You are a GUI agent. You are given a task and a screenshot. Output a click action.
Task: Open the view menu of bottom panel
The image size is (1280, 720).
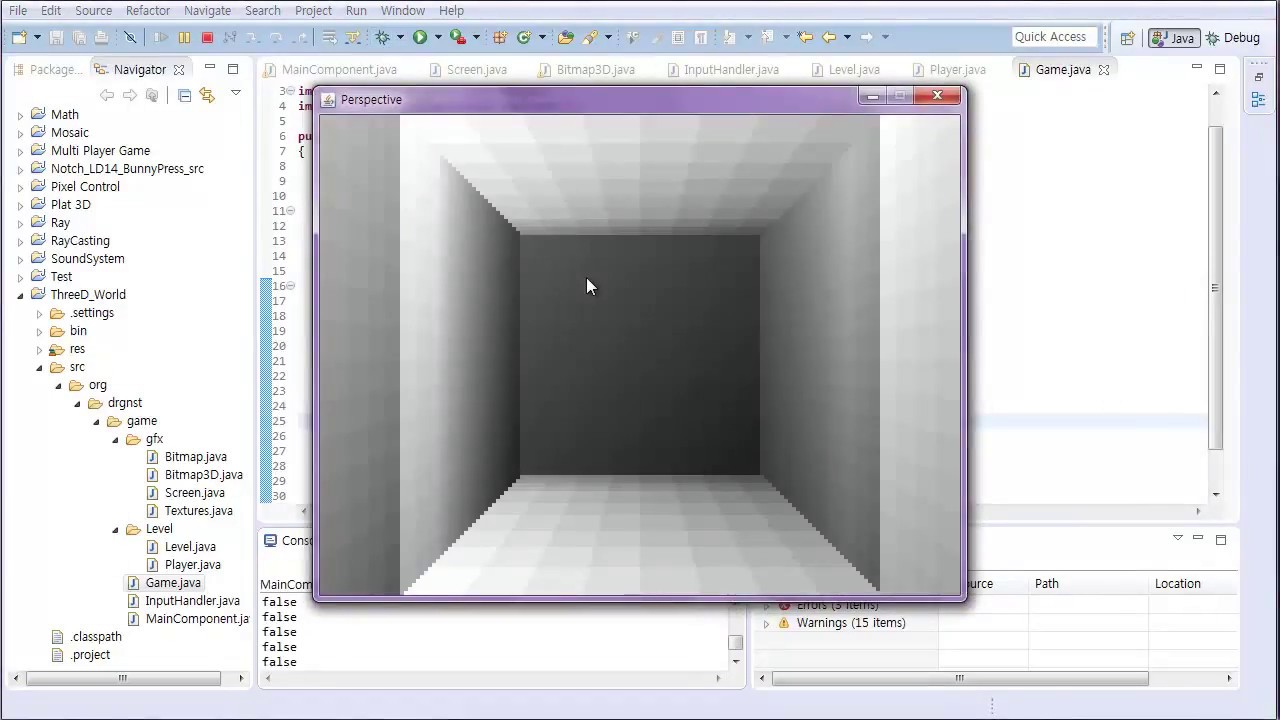1177,538
